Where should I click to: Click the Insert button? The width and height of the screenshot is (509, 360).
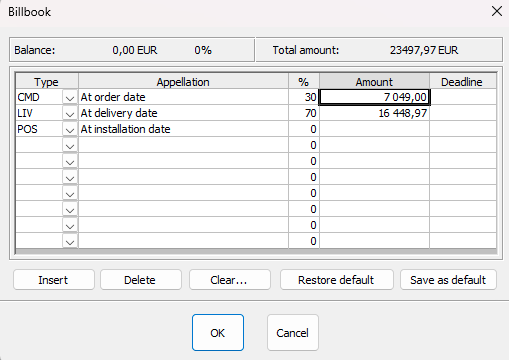pos(54,280)
